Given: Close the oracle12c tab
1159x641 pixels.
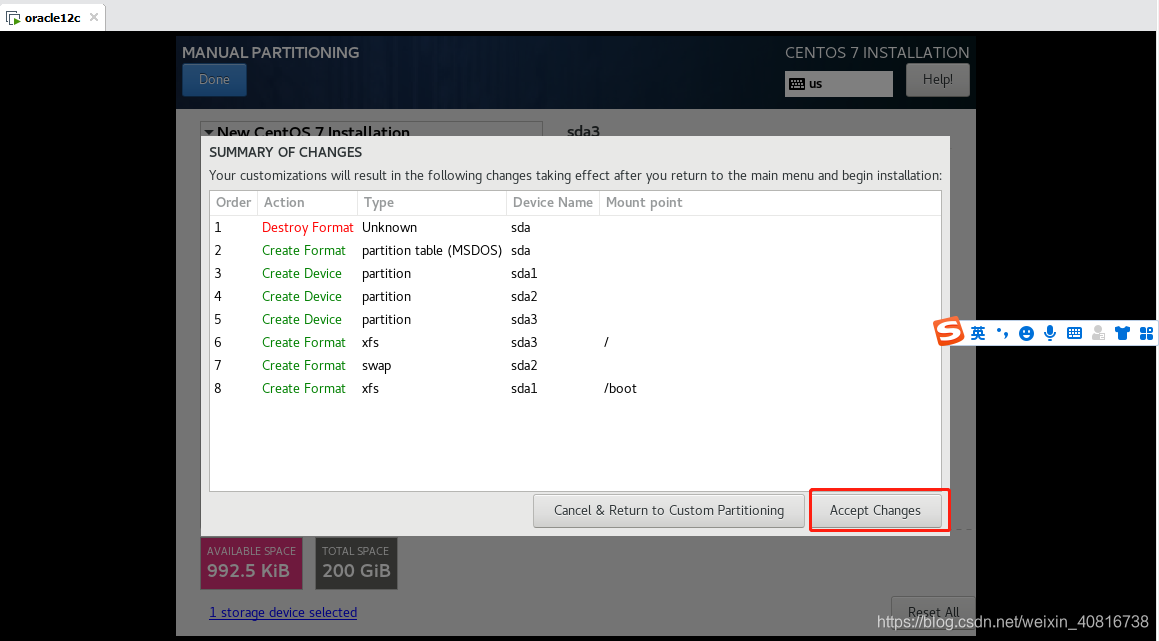Looking at the screenshot, I should [x=94, y=17].
